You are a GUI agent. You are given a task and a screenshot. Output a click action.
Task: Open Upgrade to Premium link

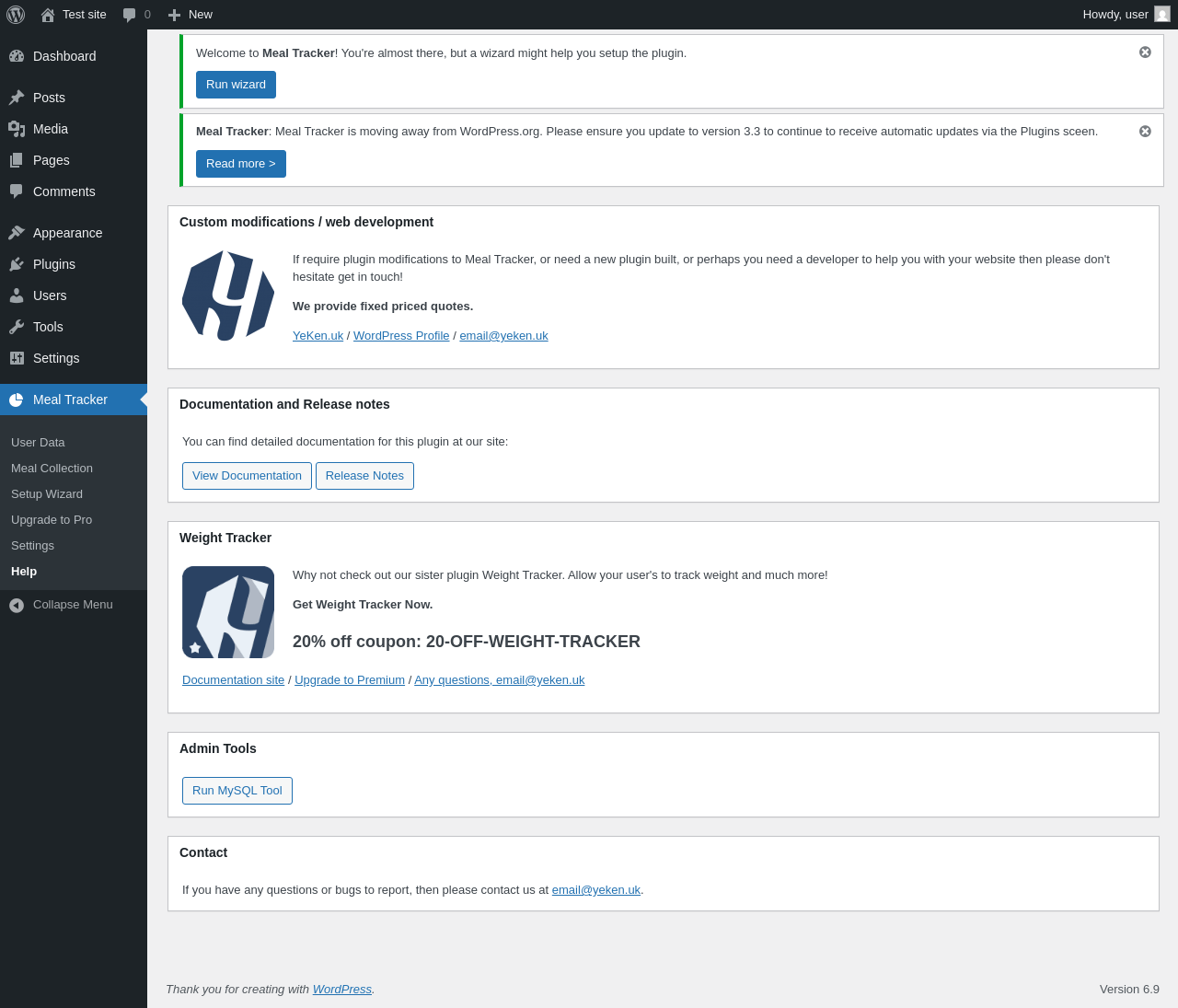pyautogui.click(x=350, y=680)
